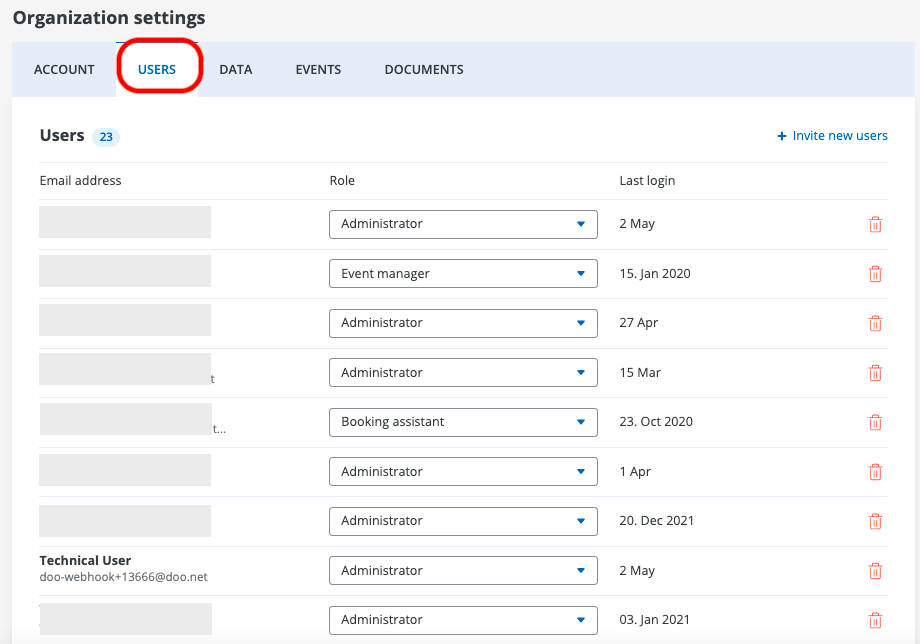Open the role dropdown for Technical User
The height and width of the screenshot is (644, 920).
(x=463, y=571)
